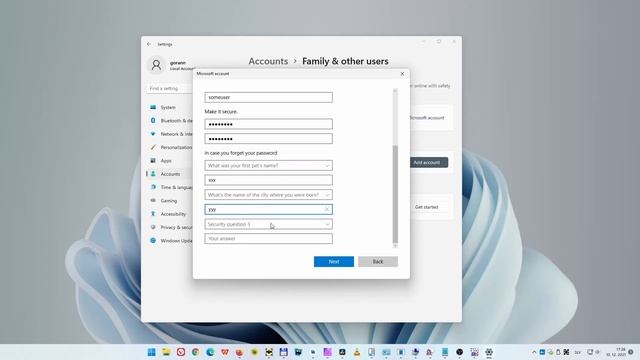Click the Apps icon in Settings sidebar
The width and height of the screenshot is (640, 360).
[153, 160]
